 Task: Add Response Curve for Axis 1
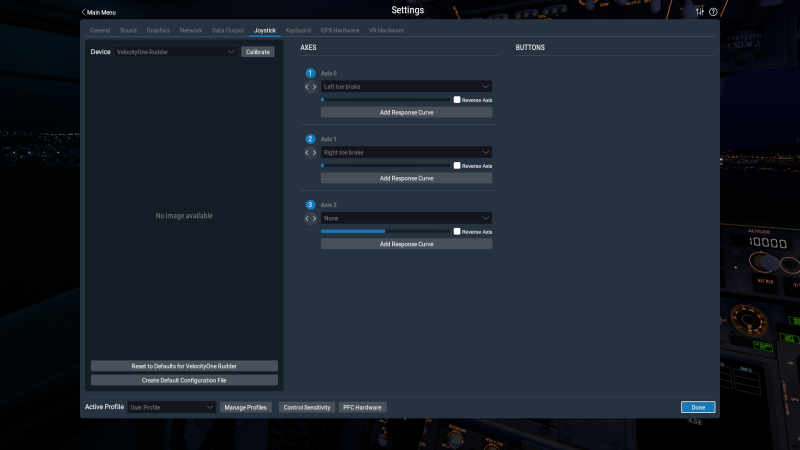tap(407, 178)
